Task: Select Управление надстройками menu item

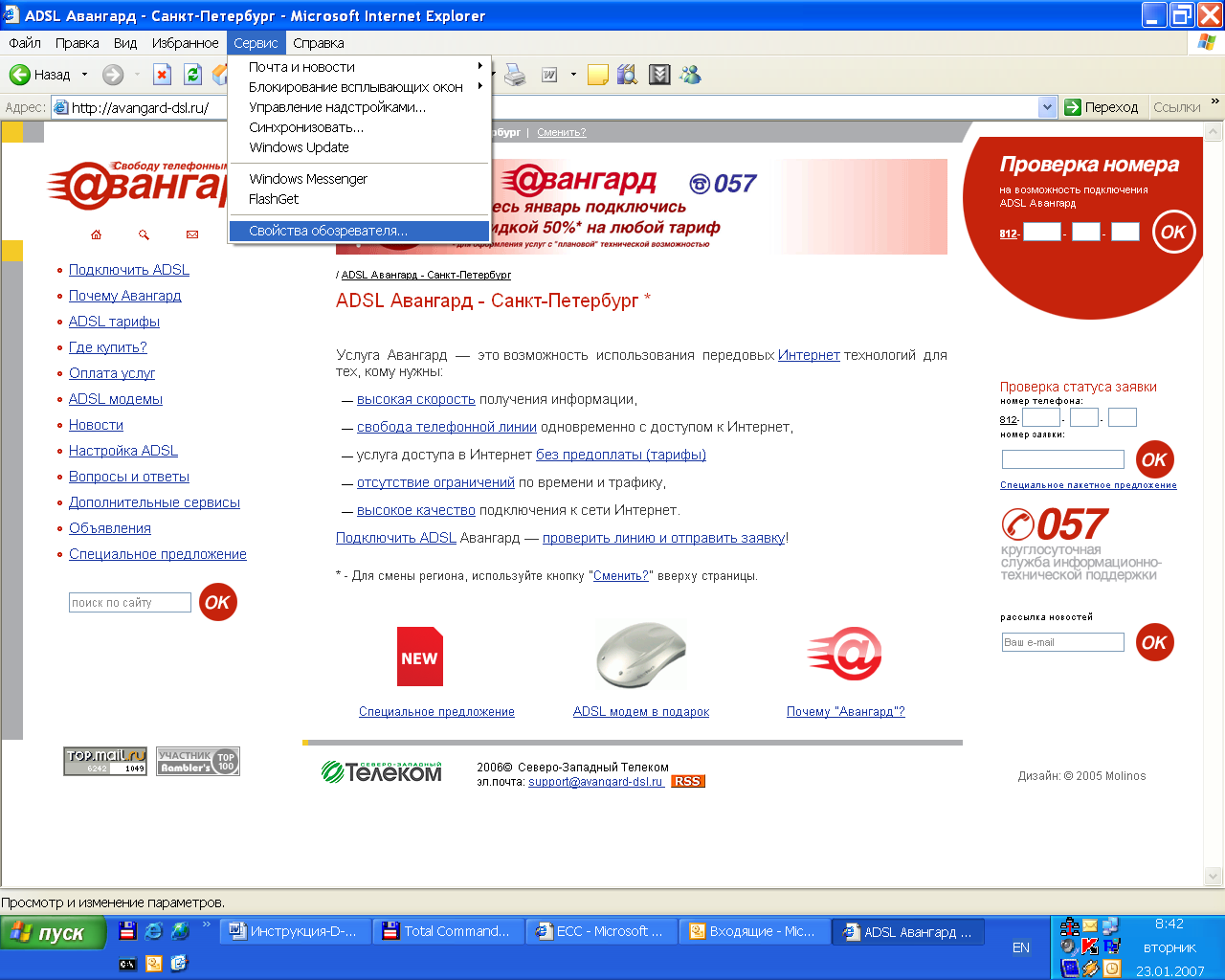Action: [x=359, y=107]
